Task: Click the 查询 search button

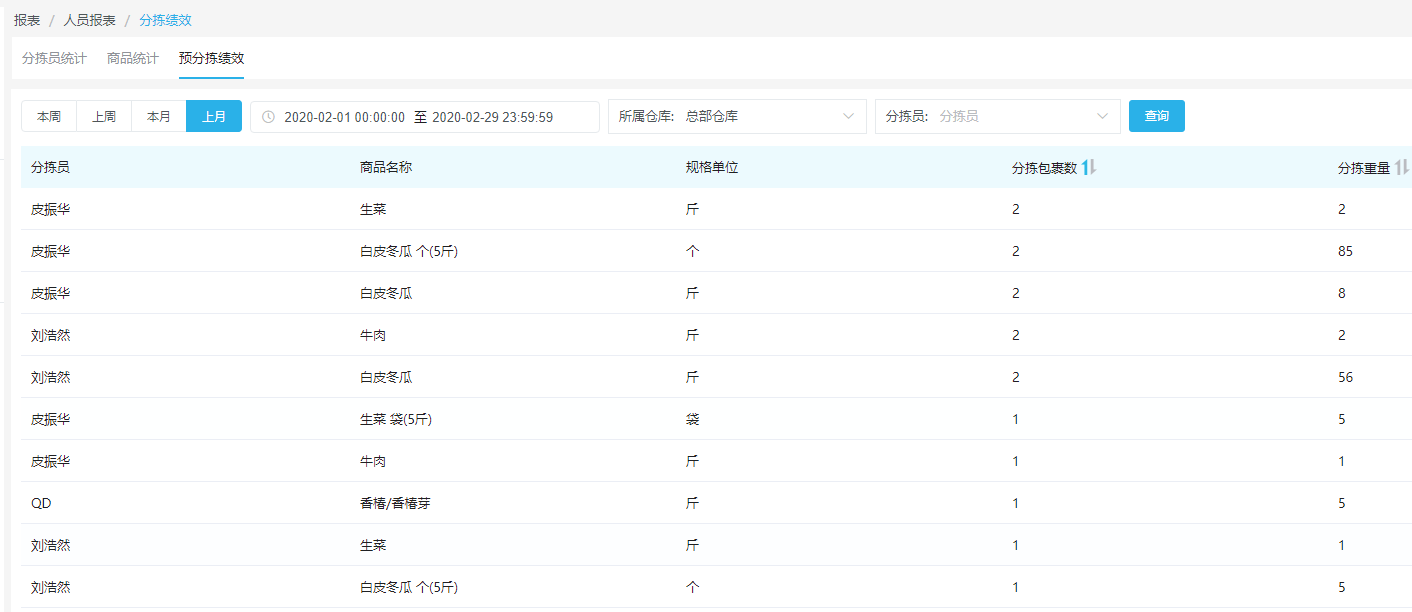Action: 1157,116
